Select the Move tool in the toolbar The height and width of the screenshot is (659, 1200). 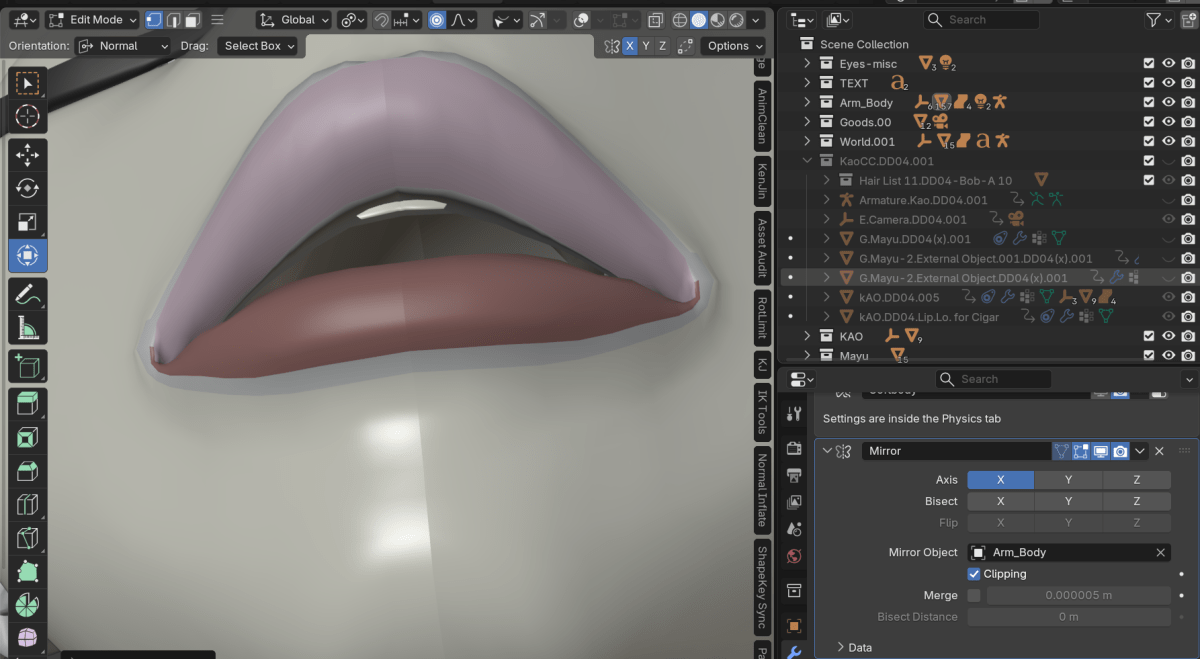(x=27, y=154)
